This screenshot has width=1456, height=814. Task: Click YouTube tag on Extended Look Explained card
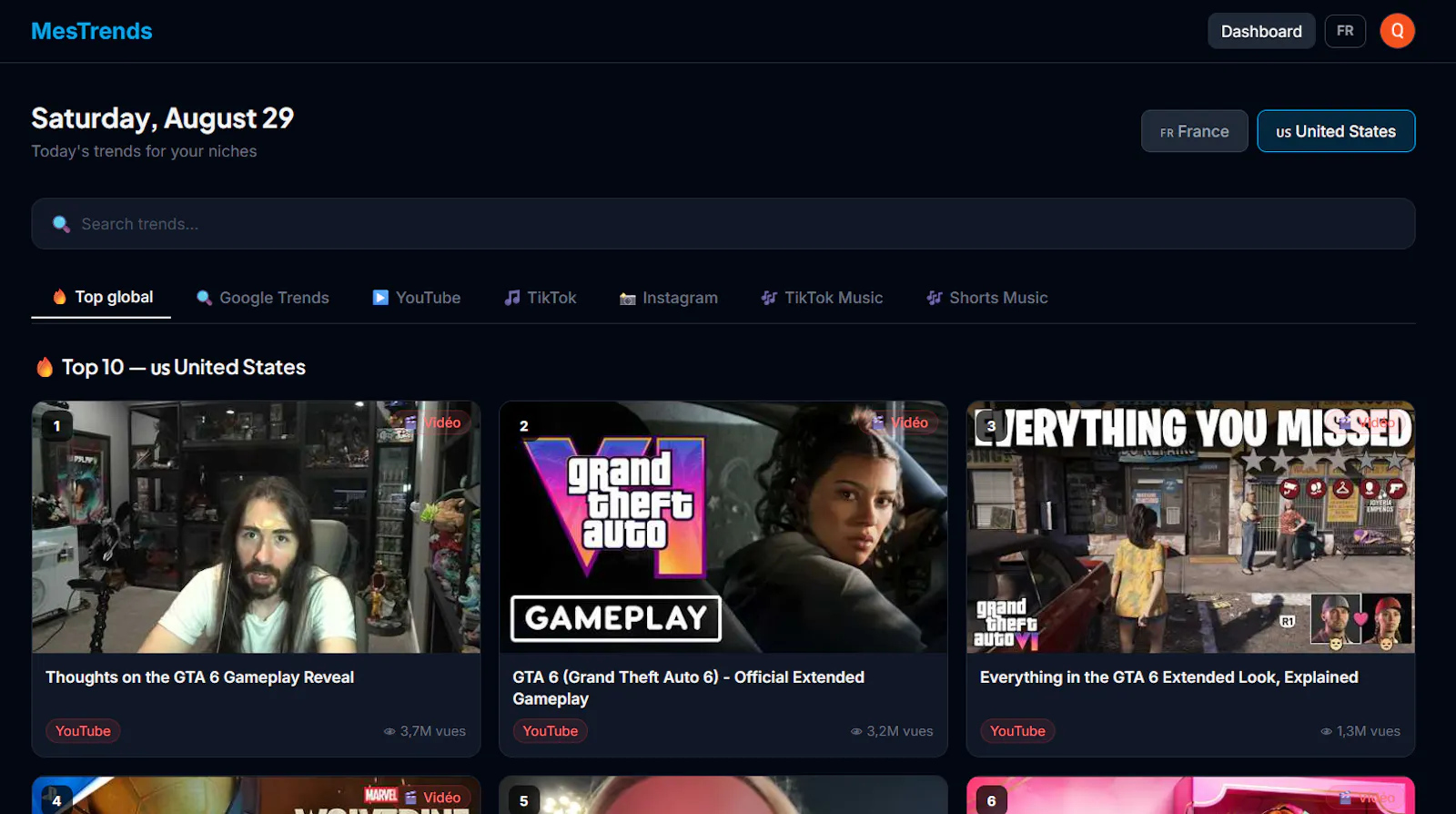(x=1017, y=731)
